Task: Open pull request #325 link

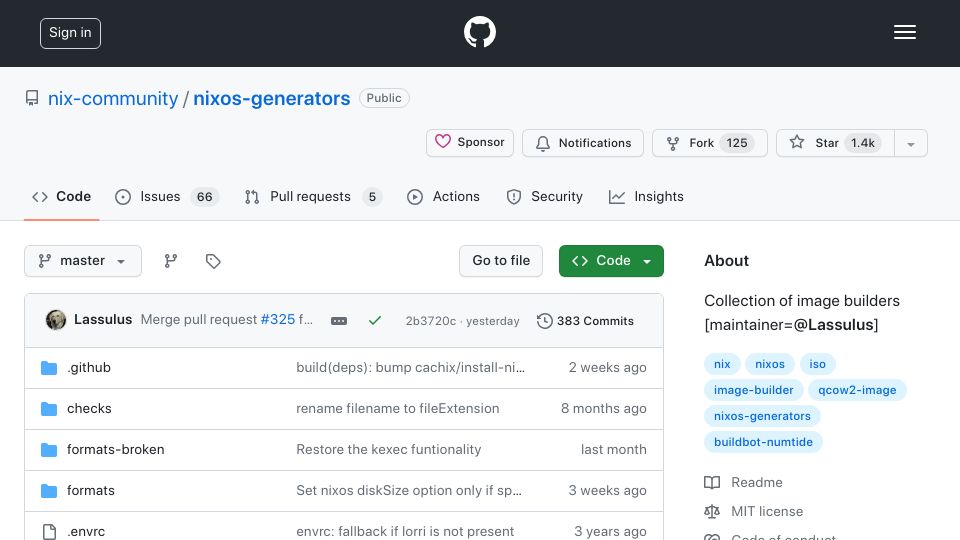Action: coord(278,320)
